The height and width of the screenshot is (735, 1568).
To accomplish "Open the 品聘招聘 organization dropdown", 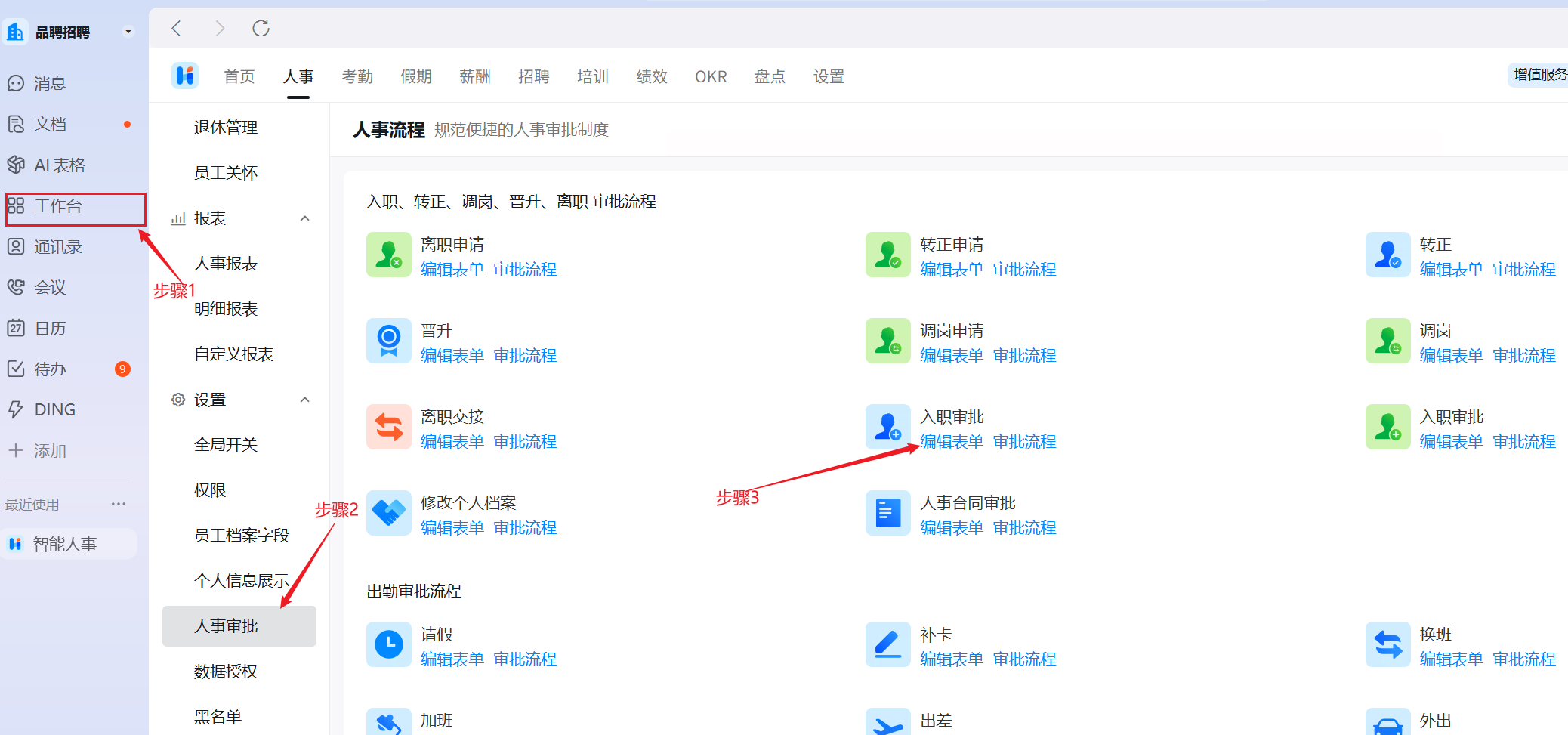I will (x=128, y=32).
